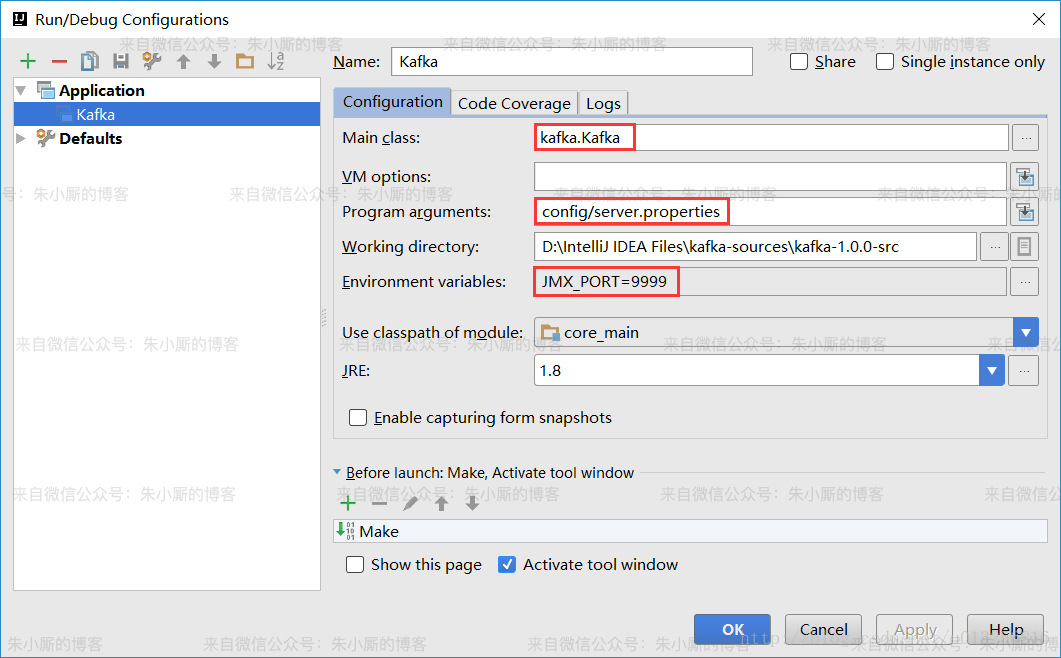Image resolution: width=1061 pixels, height=658 pixels.
Task: Switch to the Logs tab
Action: (x=604, y=104)
